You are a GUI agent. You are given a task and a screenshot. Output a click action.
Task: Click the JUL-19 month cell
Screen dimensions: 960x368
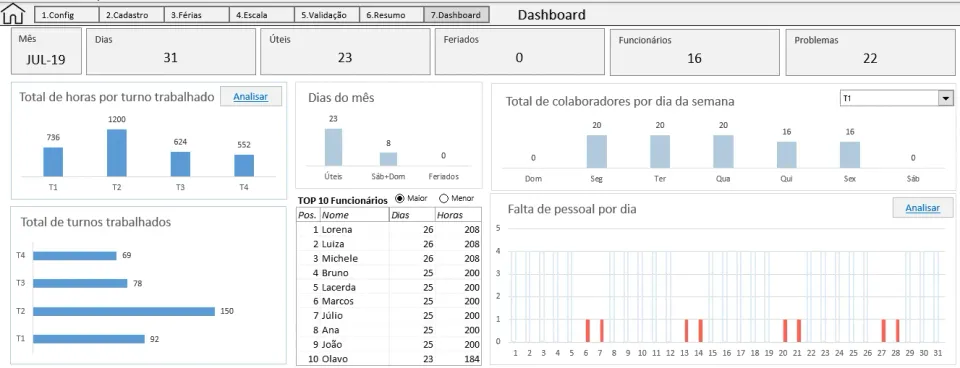pos(46,60)
